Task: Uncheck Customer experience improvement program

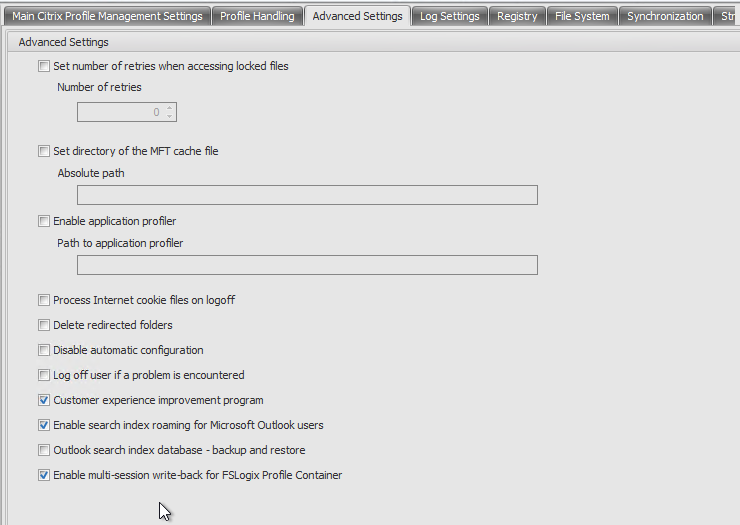Action: tap(44, 400)
